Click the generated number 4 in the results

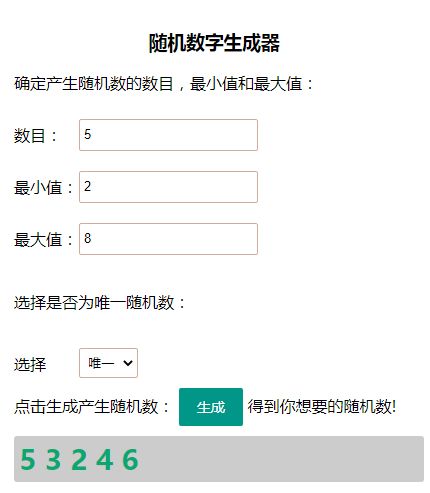click(x=104, y=459)
